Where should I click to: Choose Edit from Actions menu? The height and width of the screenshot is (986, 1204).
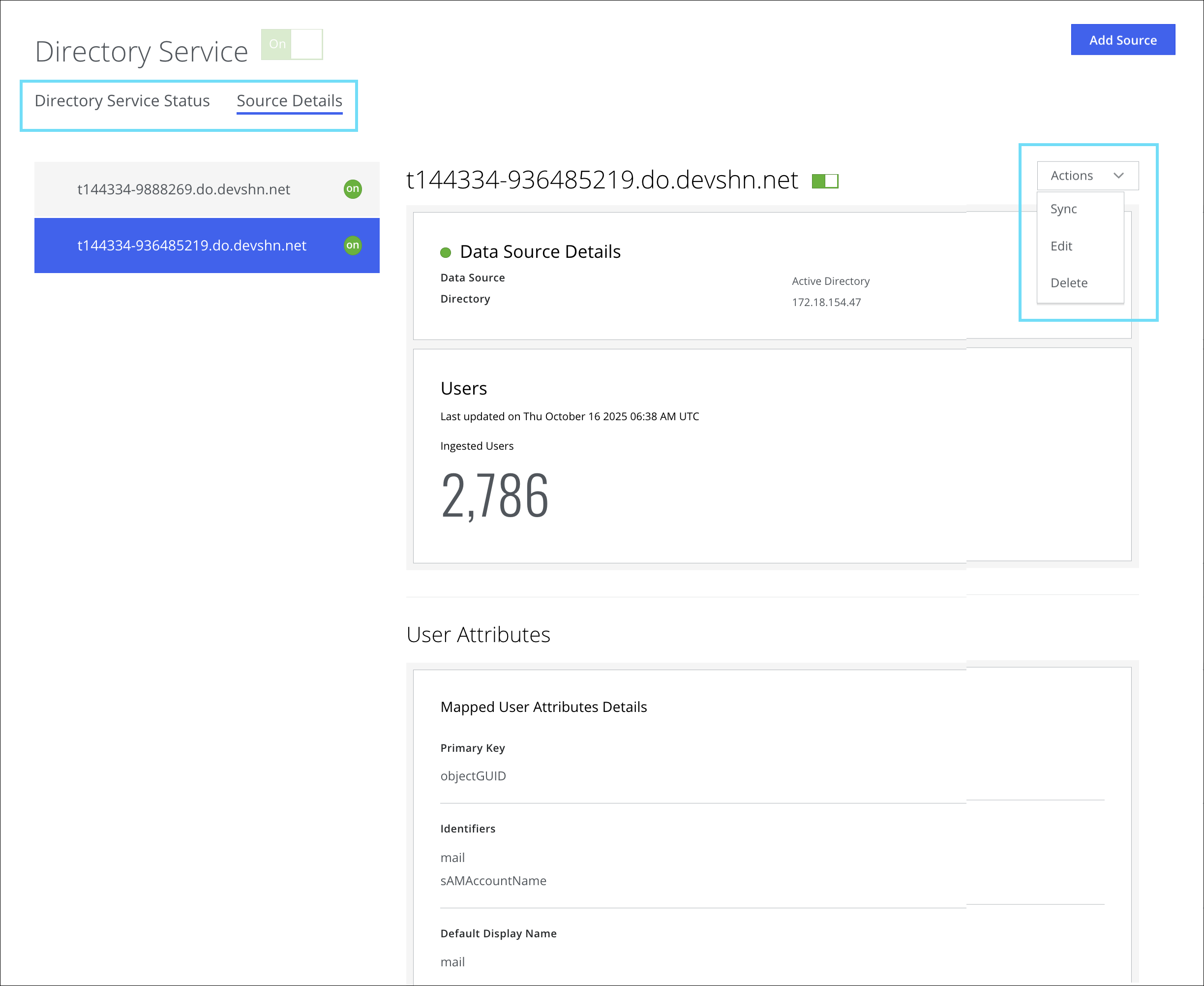[1061, 246]
